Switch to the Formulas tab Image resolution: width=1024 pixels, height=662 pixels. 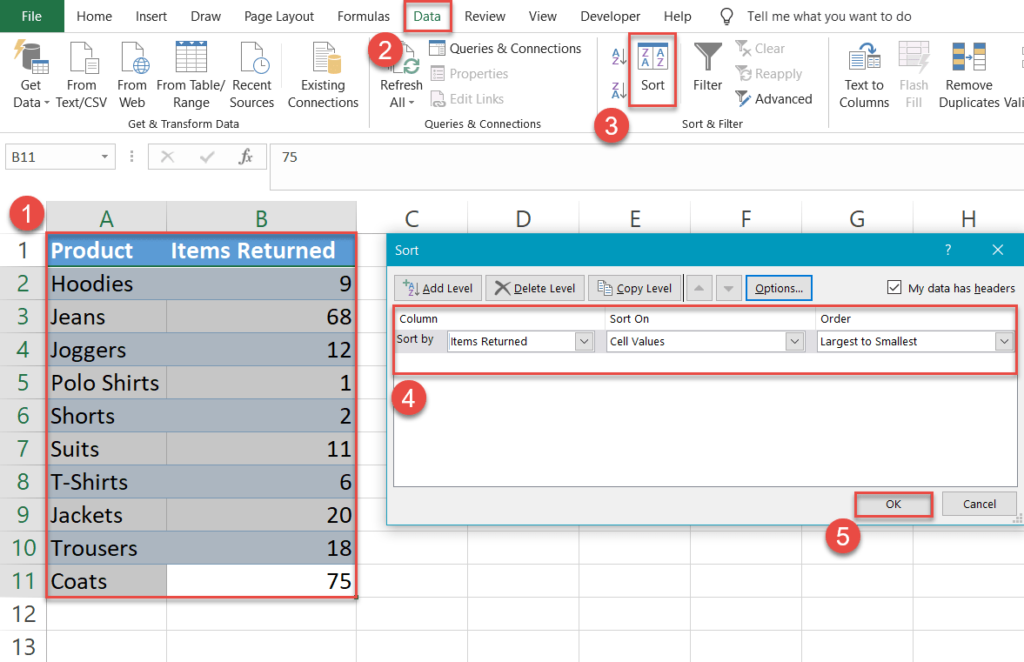(363, 16)
